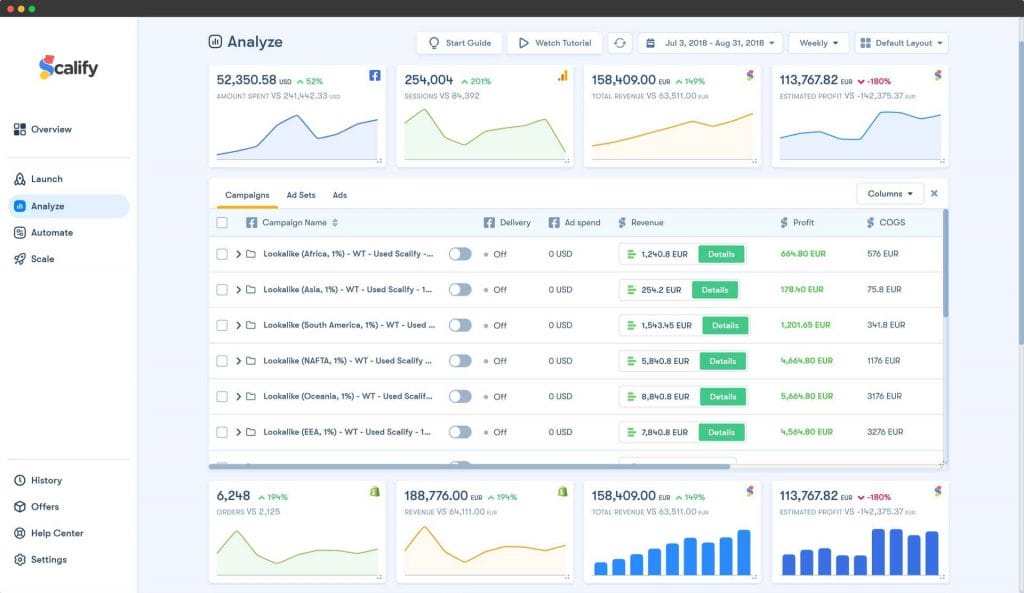Tick the select-all campaigns header checkbox
The height and width of the screenshot is (593, 1024).
pyautogui.click(x=222, y=223)
